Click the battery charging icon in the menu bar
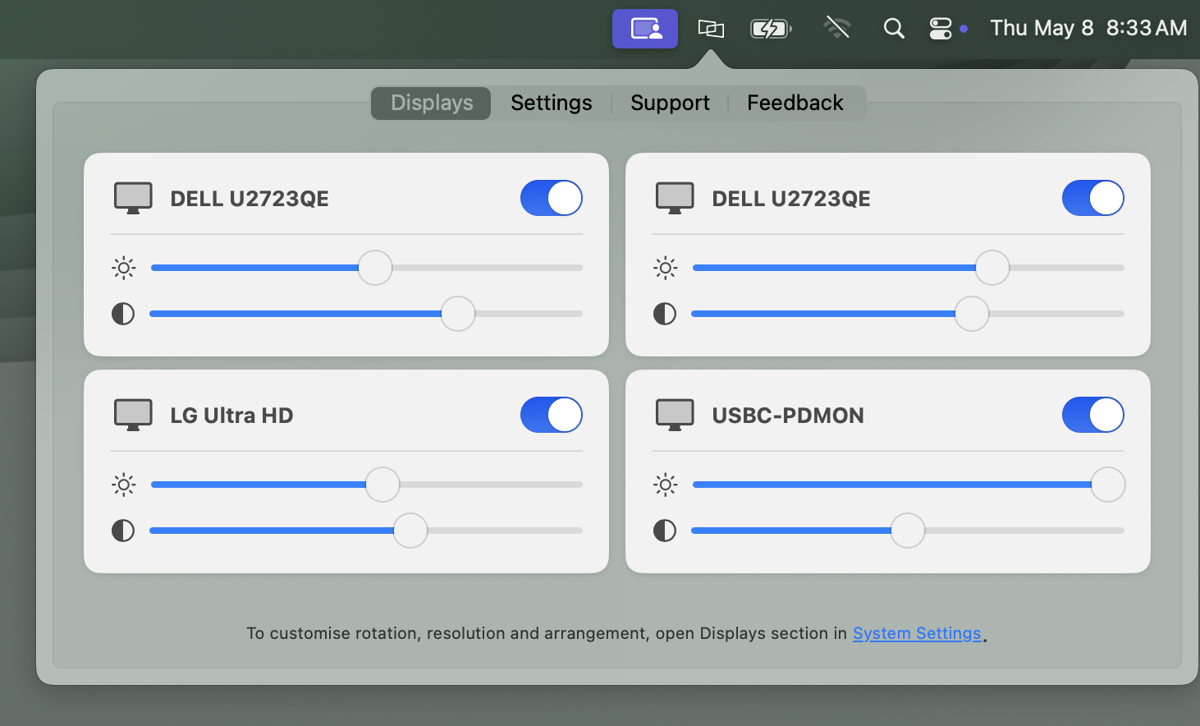The height and width of the screenshot is (726, 1200). click(x=770, y=28)
